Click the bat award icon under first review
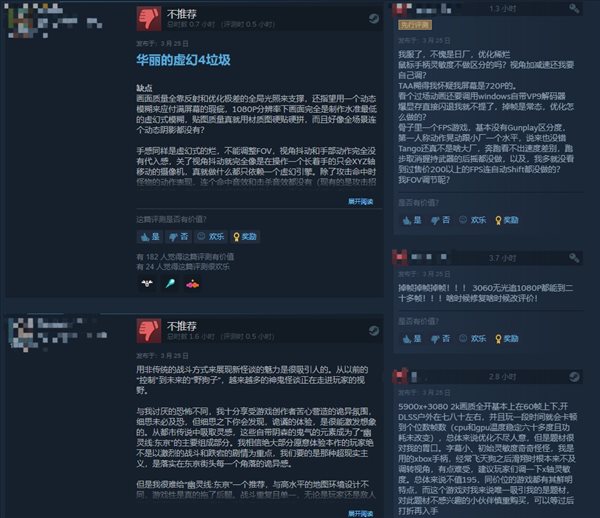 (x=147, y=283)
